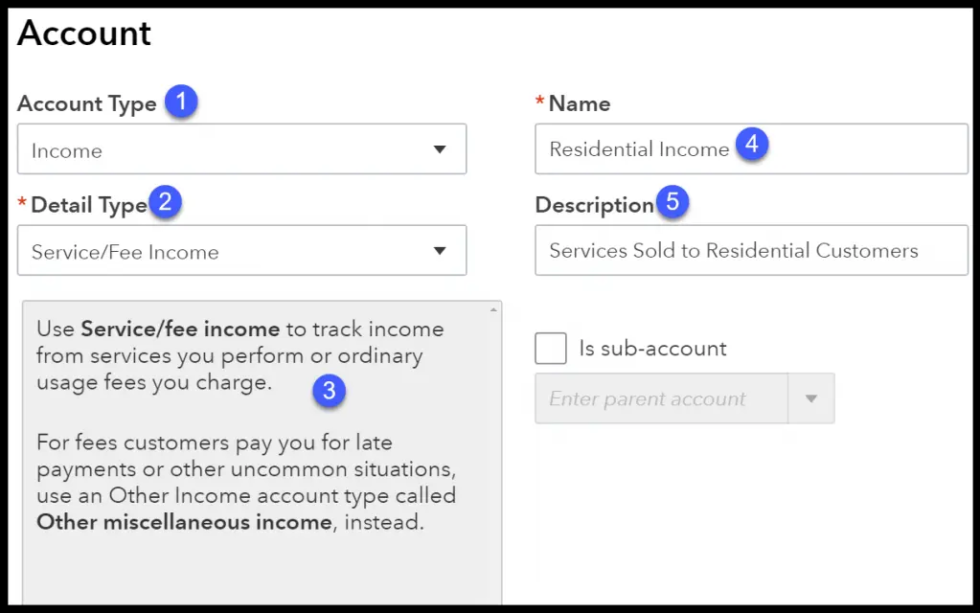Click the bold 'Service/fee income' help text
980x613 pixels.
180,329
